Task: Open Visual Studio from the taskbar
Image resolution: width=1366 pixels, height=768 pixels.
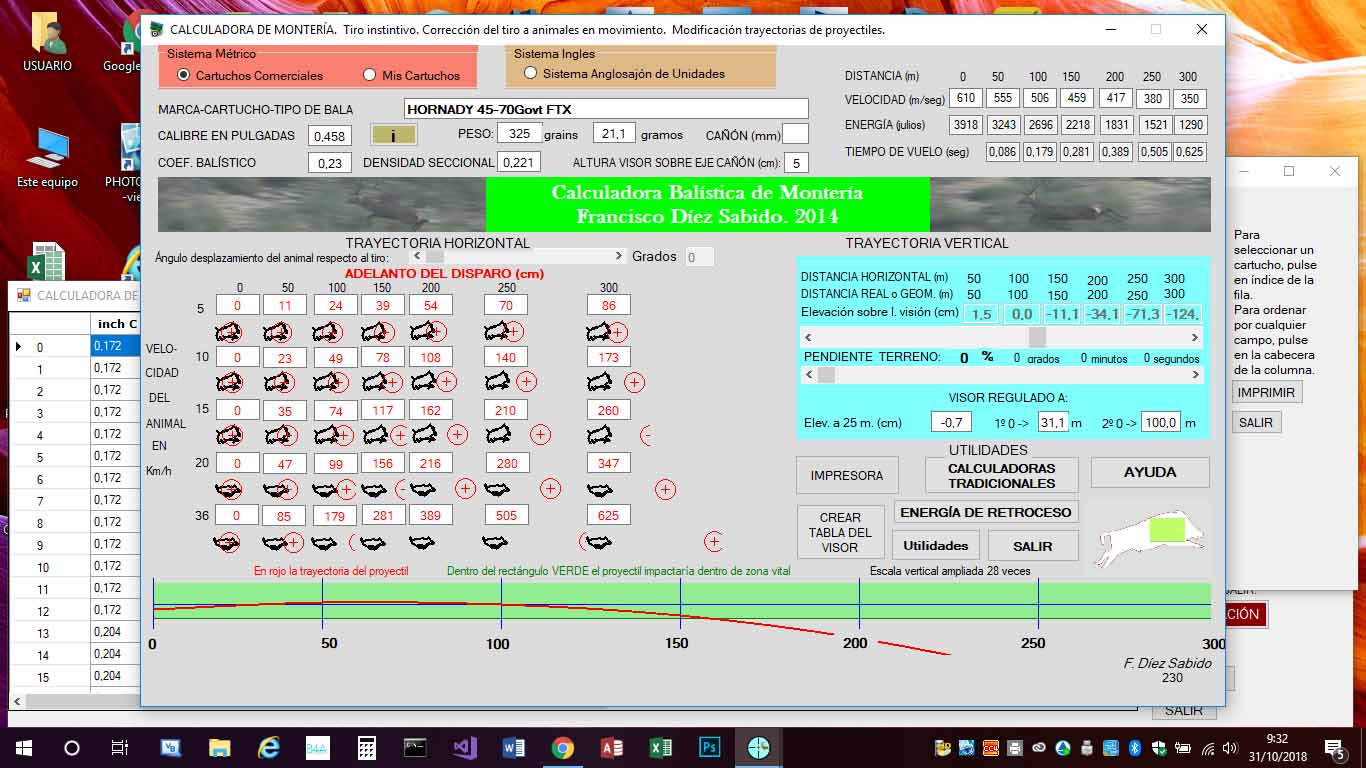Action: coord(465,747)
